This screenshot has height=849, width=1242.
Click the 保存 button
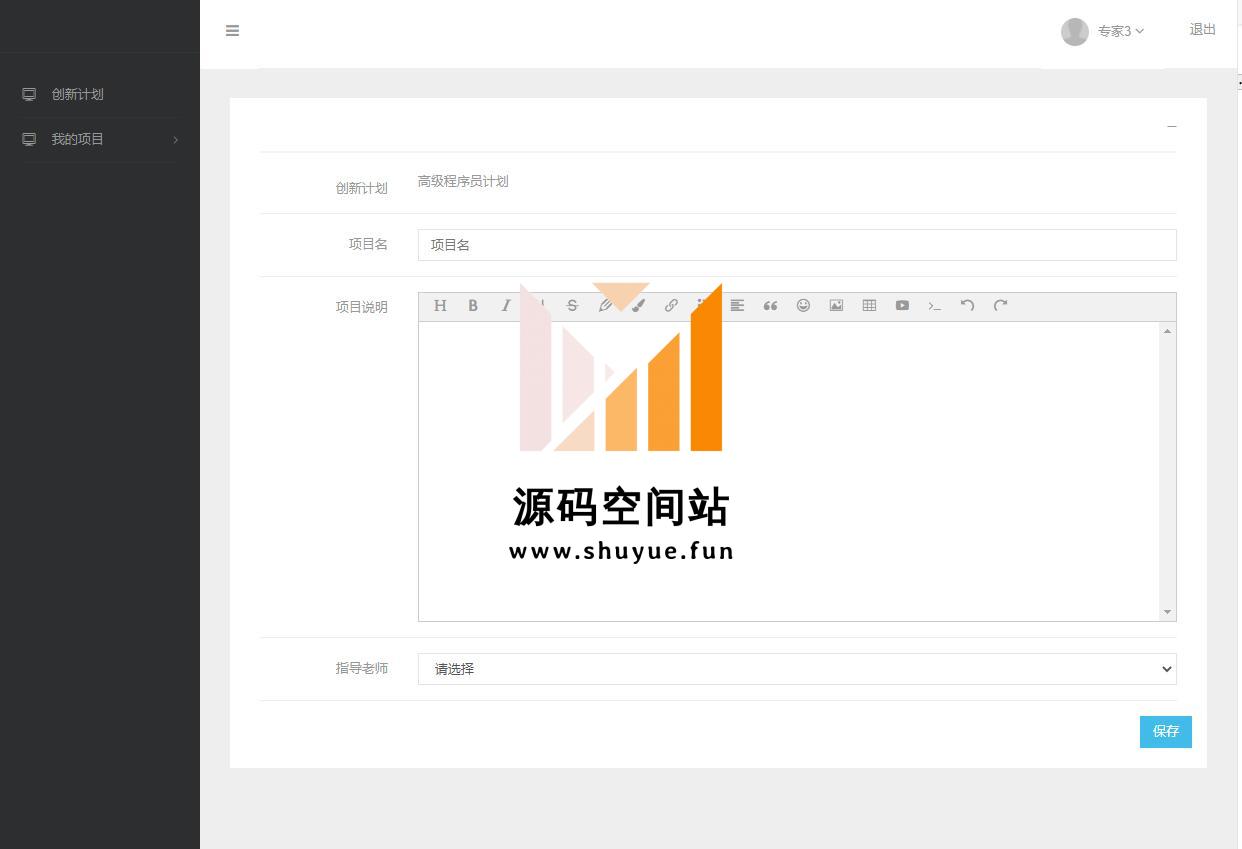click(x=1166, y=732)
